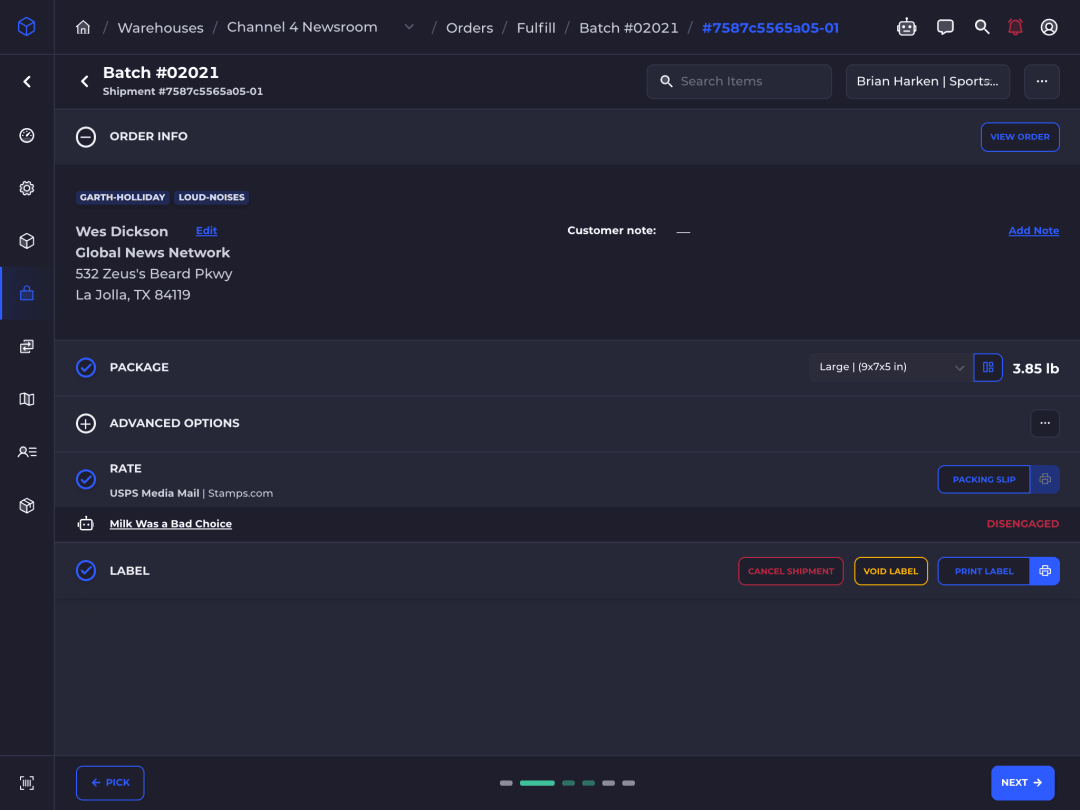Image resolution: width=1080 pixels, height=810 pixels.
Task: Open the red notifications bell
Action: tap(1015, 28)
